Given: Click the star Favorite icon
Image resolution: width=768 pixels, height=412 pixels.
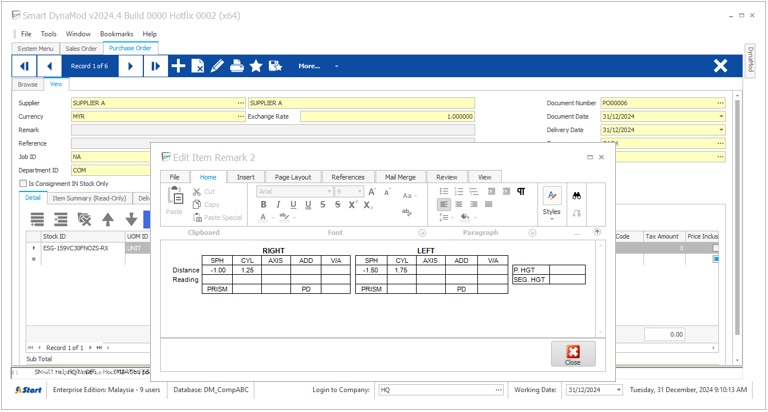Looking at the screenshot, I should coord(256,66).
